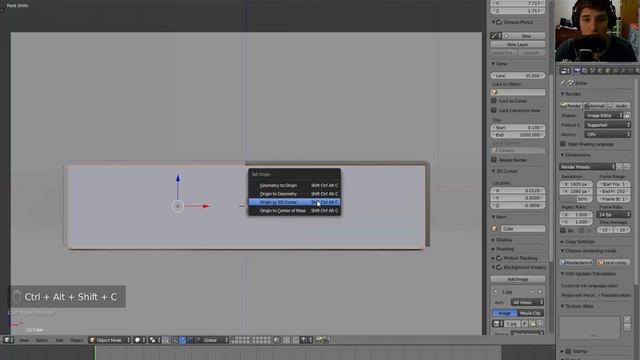Open the 24 fps frame rate dropdown
The height and width of the screenshot is (360, 640).
[x=613, y=215]
